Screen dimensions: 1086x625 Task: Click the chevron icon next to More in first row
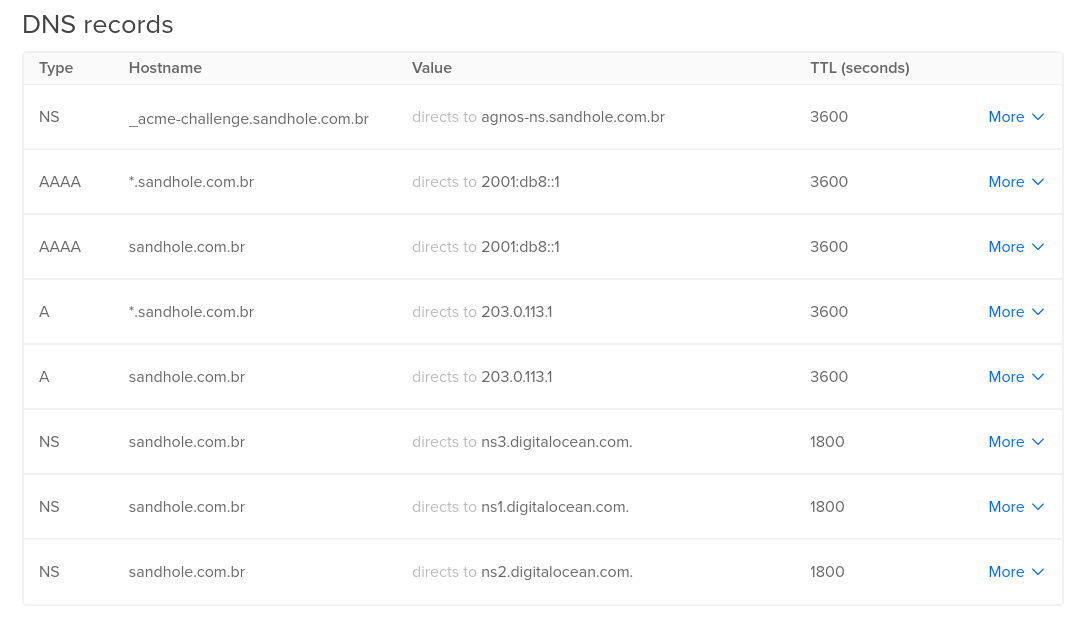(1037, 117)
